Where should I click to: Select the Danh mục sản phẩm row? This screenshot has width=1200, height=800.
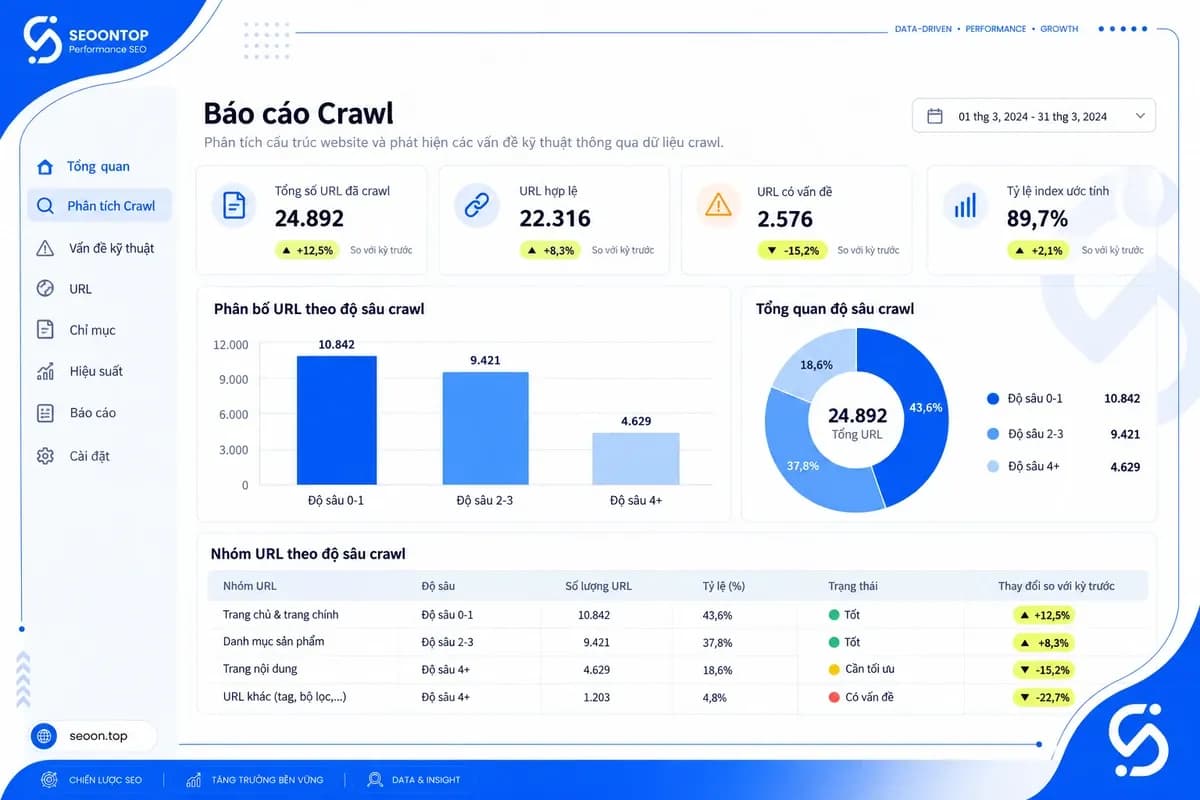[678, 642]
